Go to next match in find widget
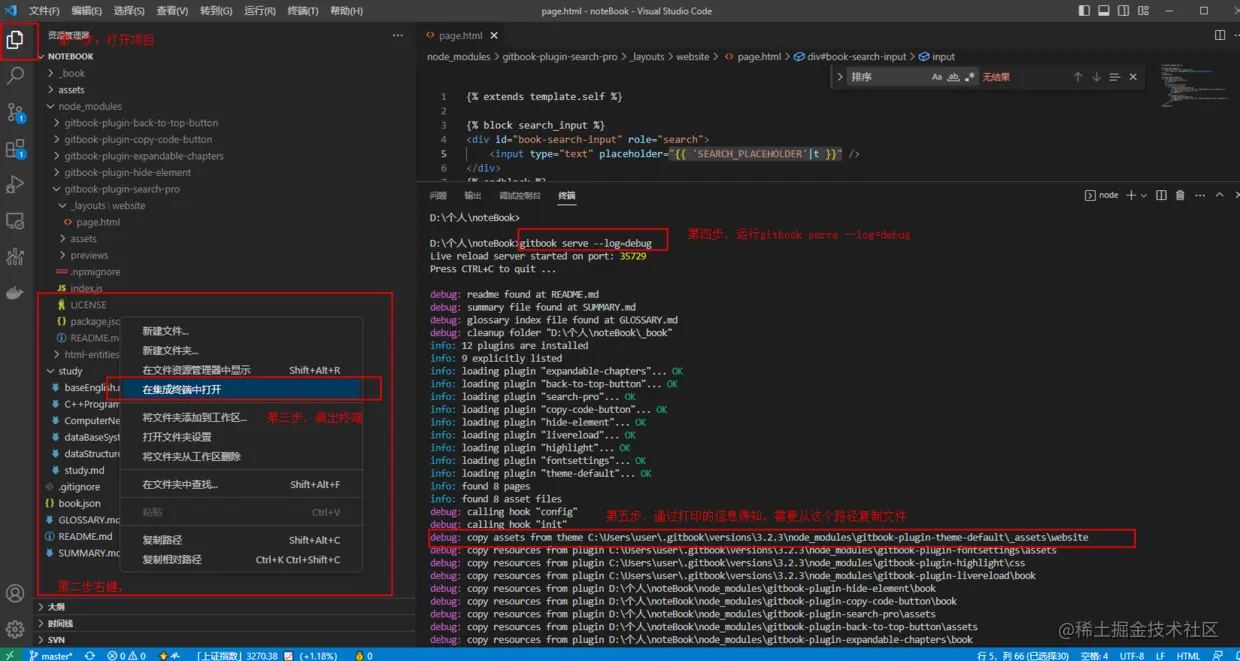The width and height of the screenshot is (1240, 661). click(x=1096, y=77)
